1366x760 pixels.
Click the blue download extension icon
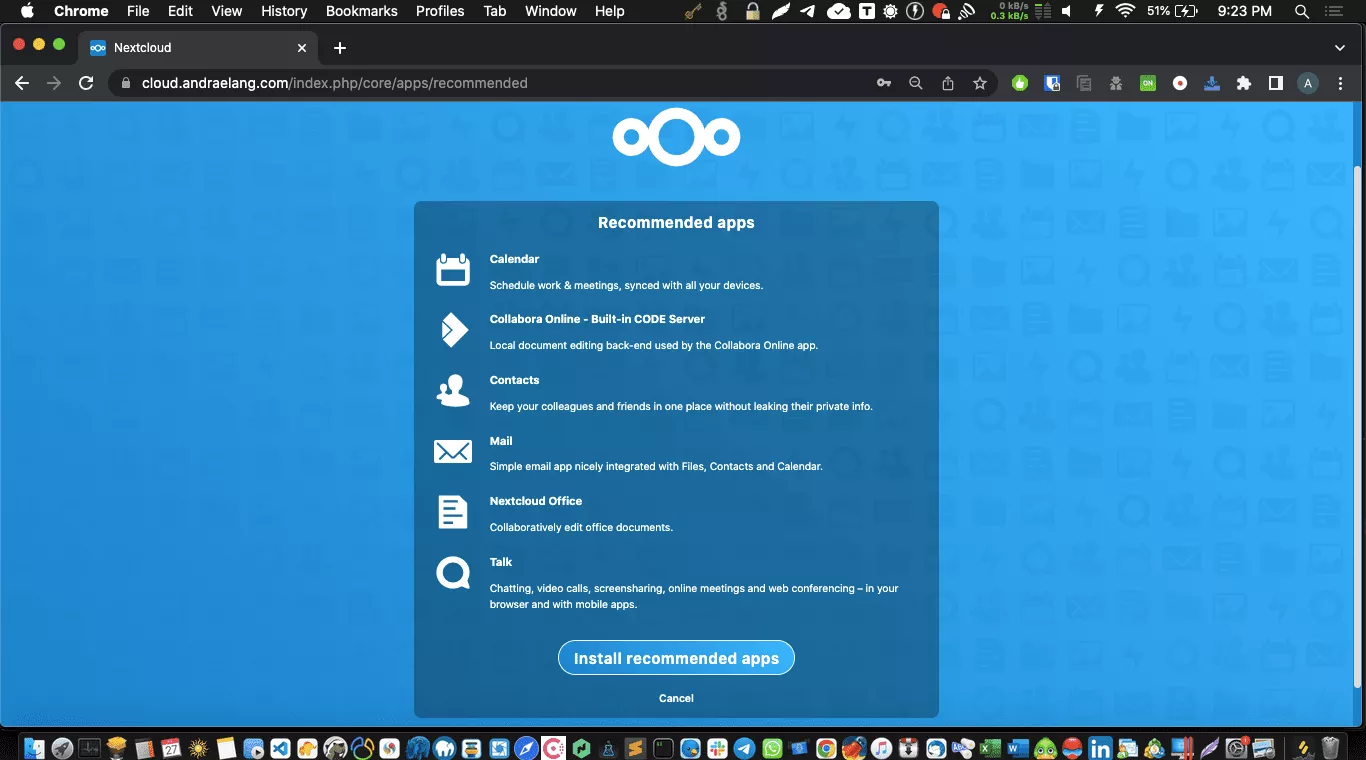pyautogui.click(x=1212, y=83)
